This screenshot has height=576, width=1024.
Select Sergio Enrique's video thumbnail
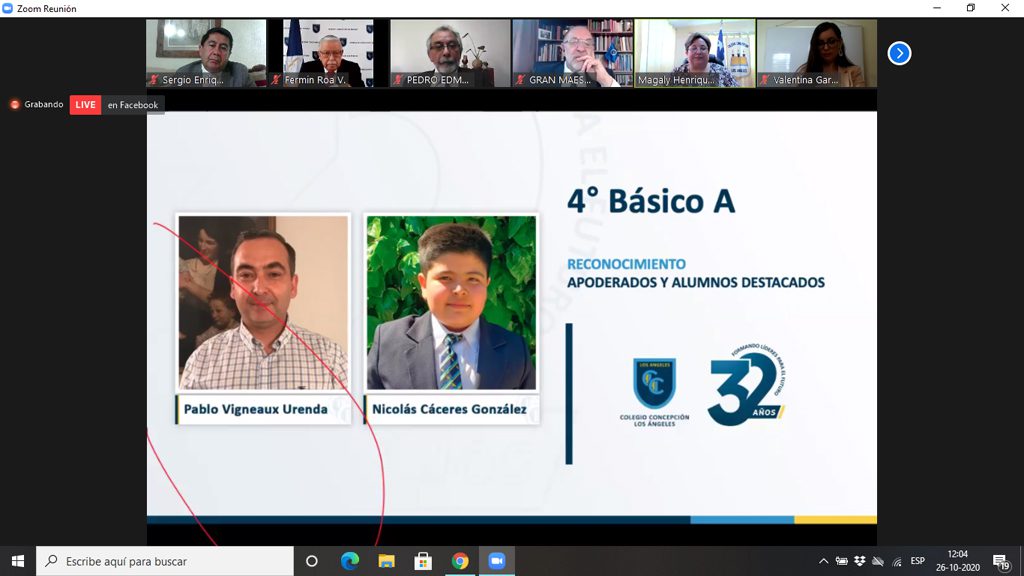206,53
